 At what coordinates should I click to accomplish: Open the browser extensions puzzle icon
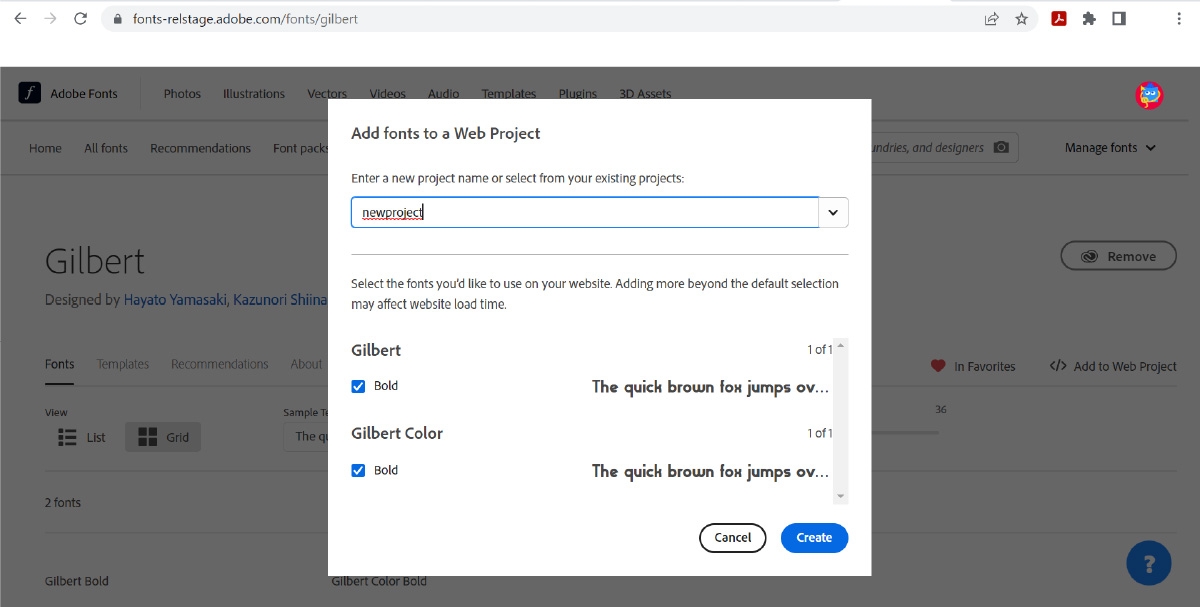[1089, 18]
